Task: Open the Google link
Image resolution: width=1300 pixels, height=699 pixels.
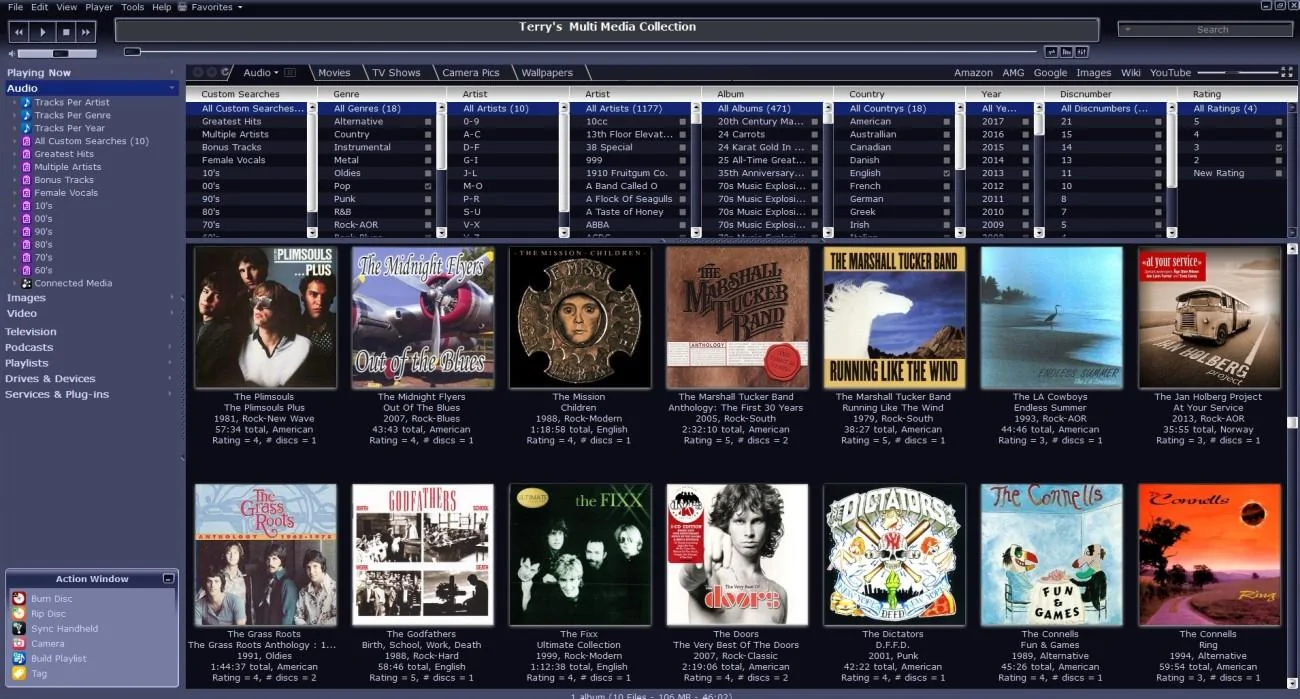Action: [x=1050, y=72]
